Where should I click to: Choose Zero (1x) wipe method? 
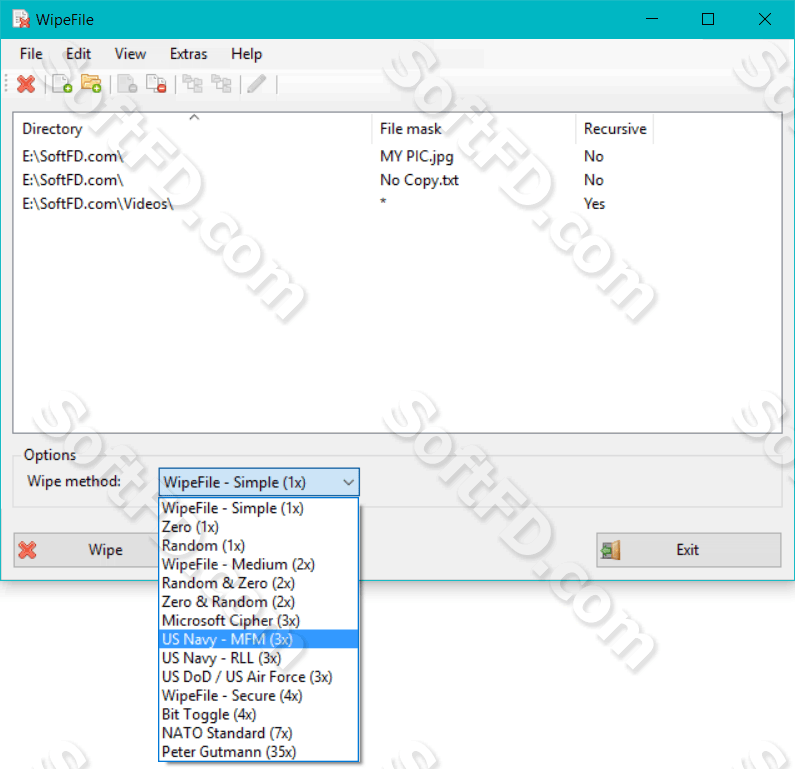[x=259, y=527]
